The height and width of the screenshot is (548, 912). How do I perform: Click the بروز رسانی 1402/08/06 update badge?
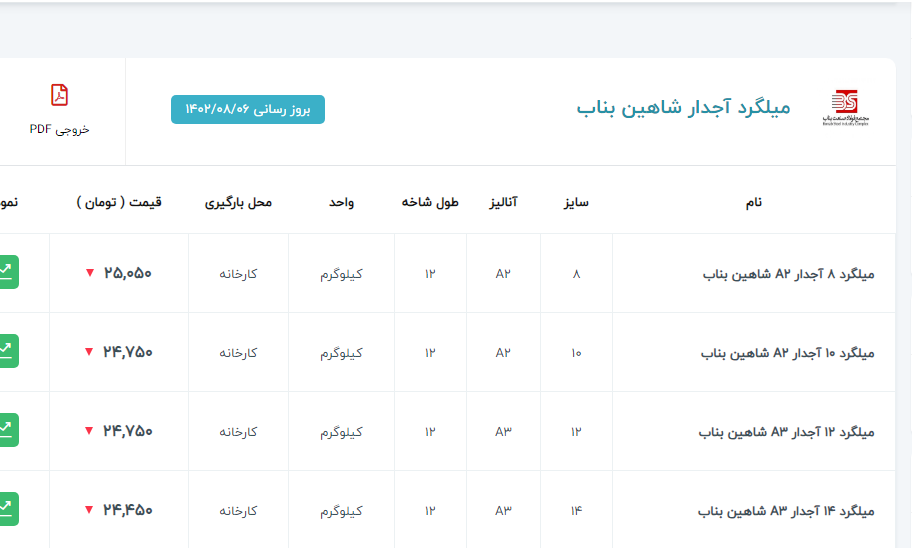248,109
